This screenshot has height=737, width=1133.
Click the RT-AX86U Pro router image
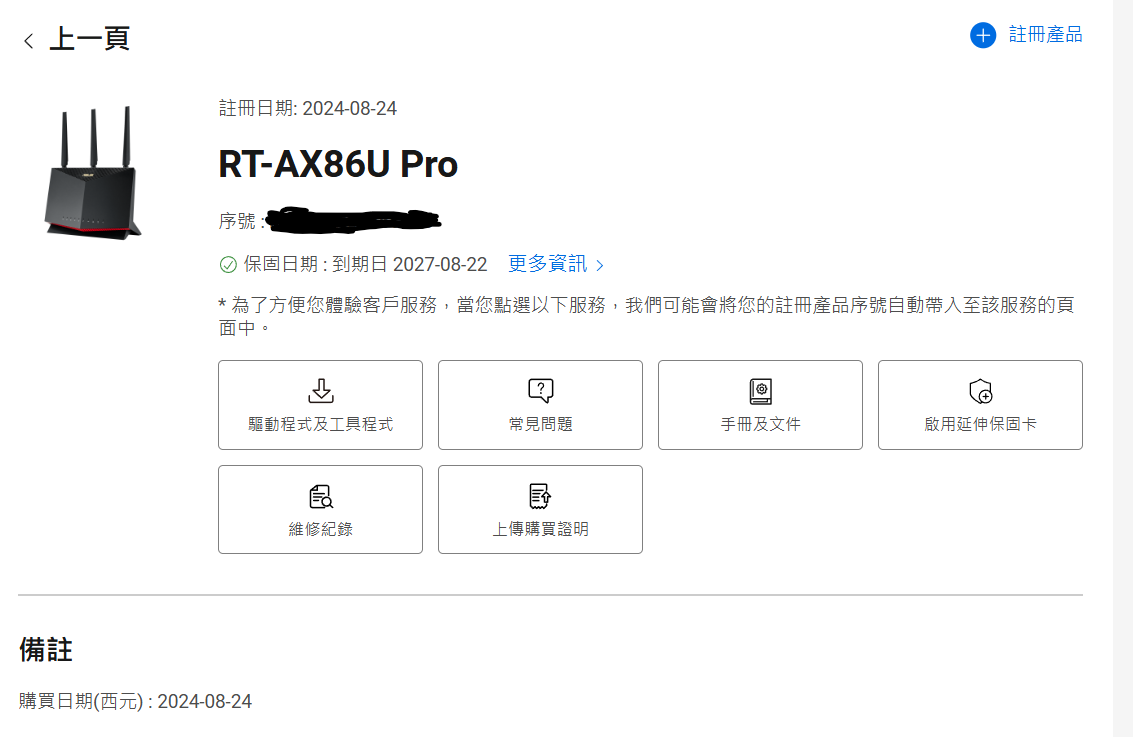(92, 172)
